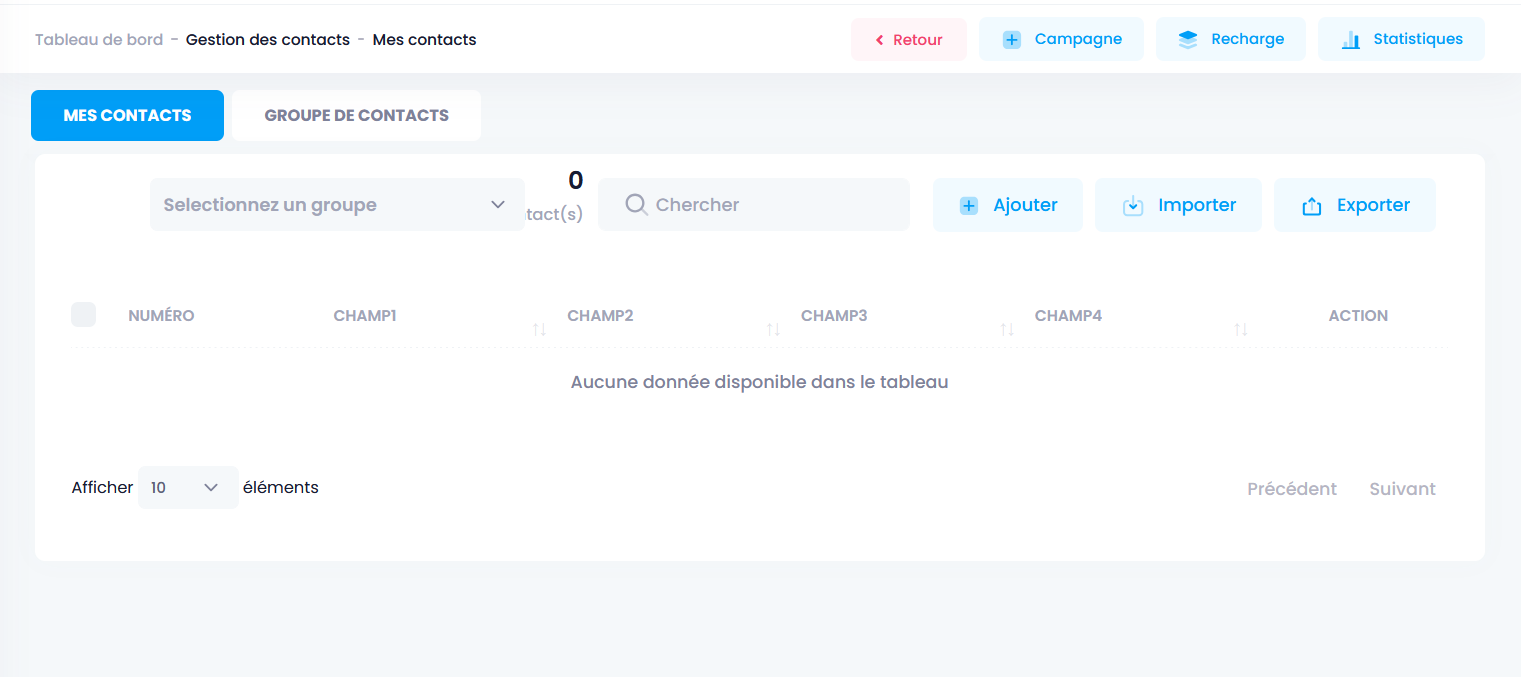
Task: Click the Suivant pagination button
Action: (x=1402, y=489)
